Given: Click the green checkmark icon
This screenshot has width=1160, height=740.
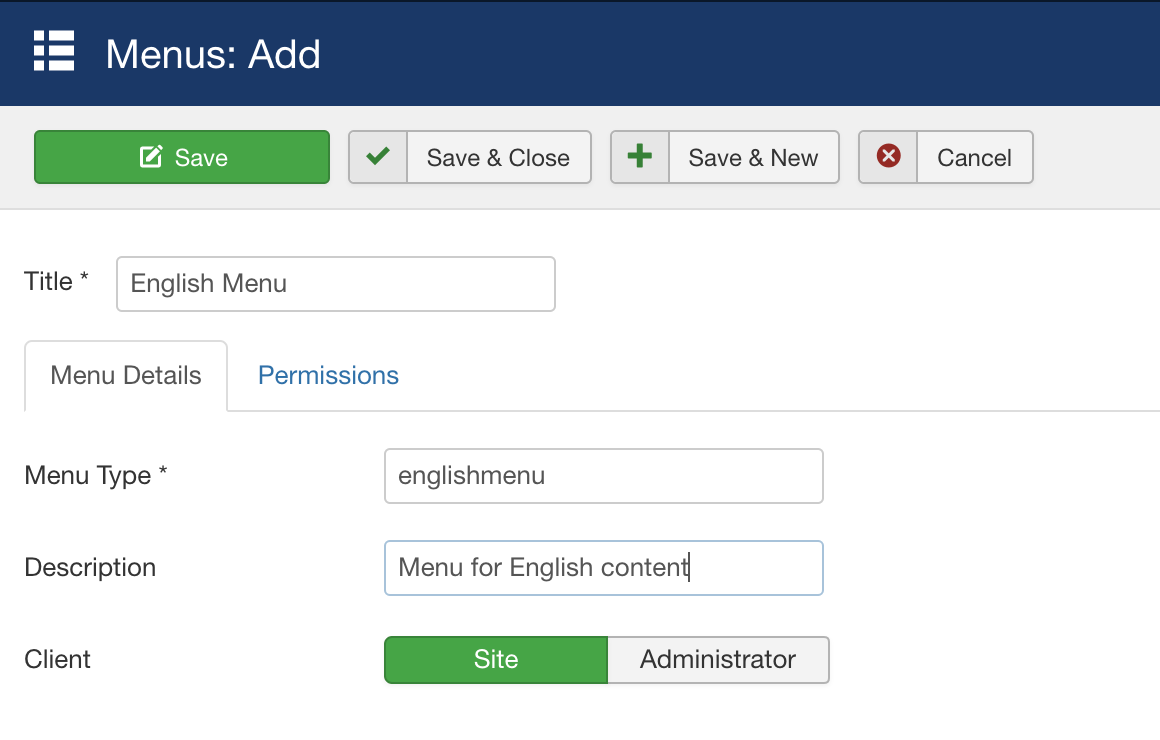Looking at the screenshot, I should point(378,157).
